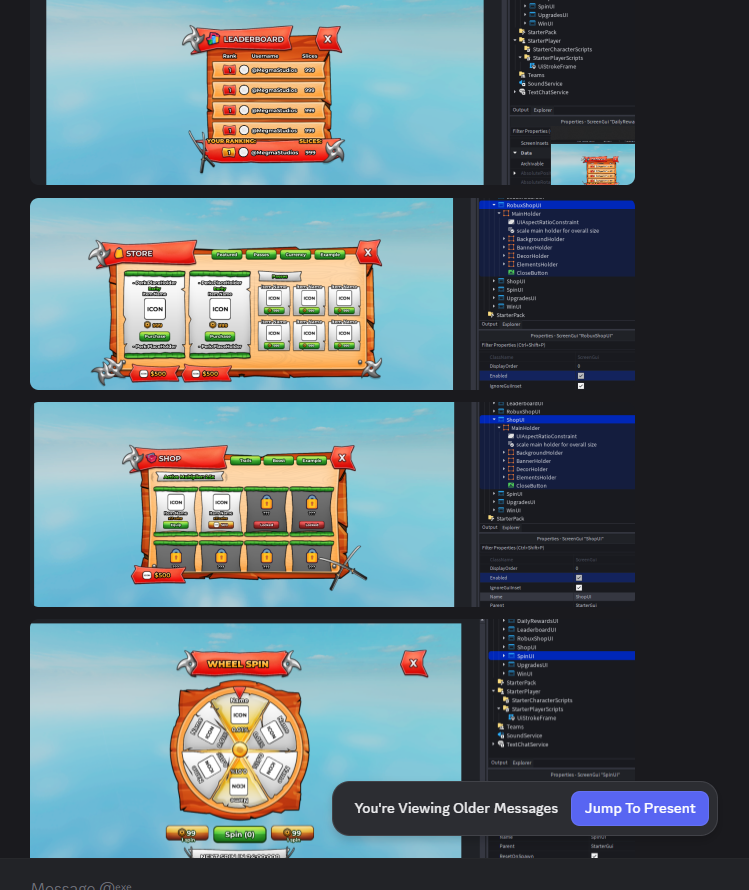The height and width of the screenshot is (890, 749).
Task: Click the CloseButton icon under RobuxShopUI
Action: pyautogui.click(x=511, y=273)
